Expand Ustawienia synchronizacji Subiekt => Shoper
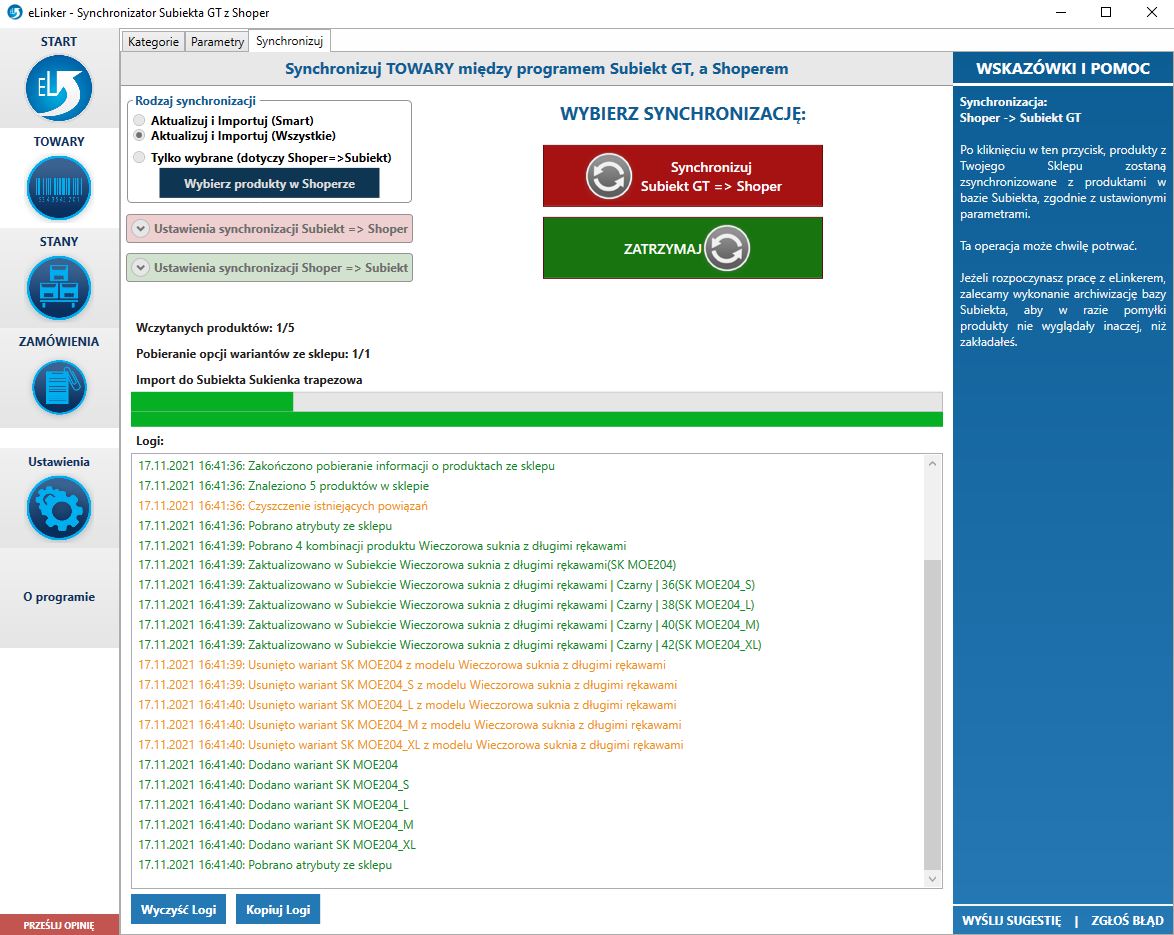1174x935 pixels. tap(269, 229)
